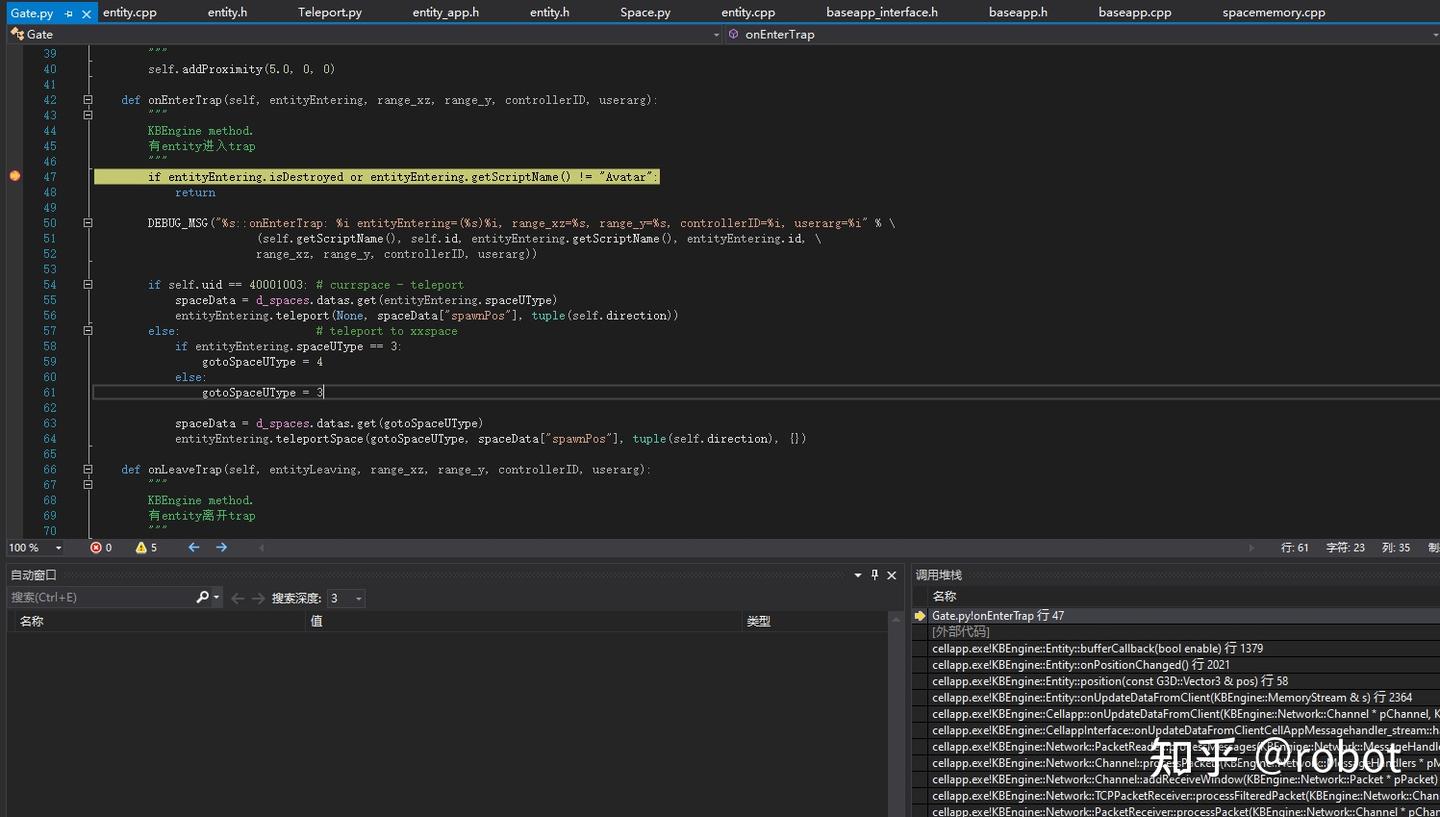Collapse the onLeaveTrap function at line 66

[x=88, y=469]
